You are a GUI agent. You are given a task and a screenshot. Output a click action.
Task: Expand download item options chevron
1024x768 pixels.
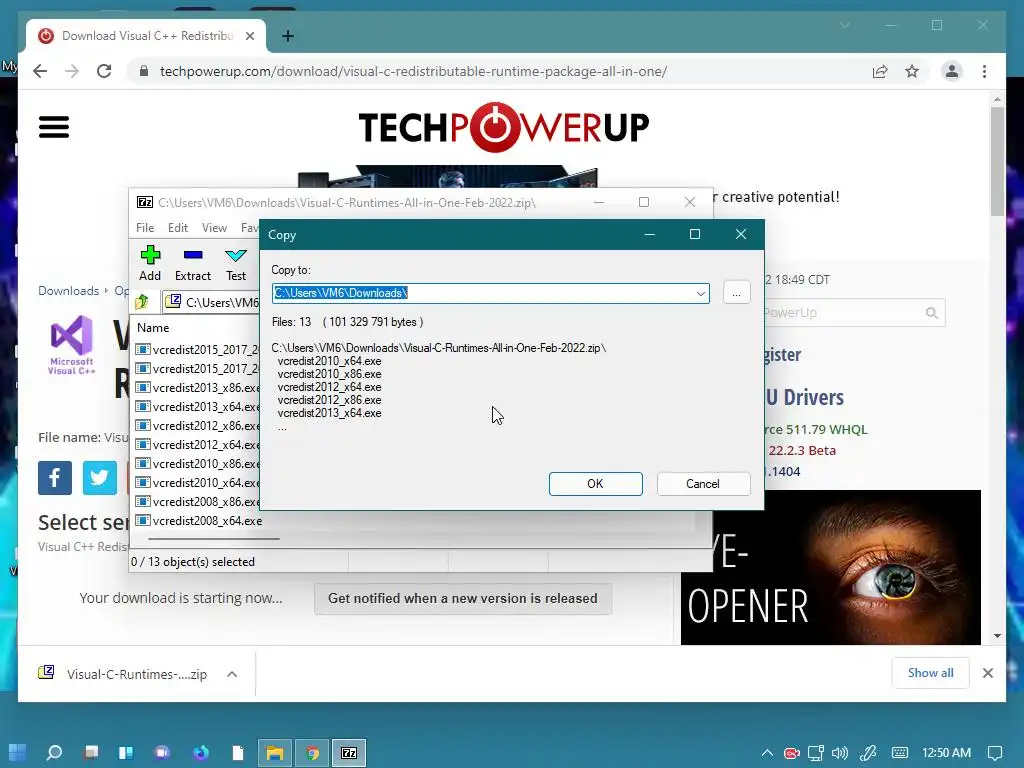click(x=232, y=675)
